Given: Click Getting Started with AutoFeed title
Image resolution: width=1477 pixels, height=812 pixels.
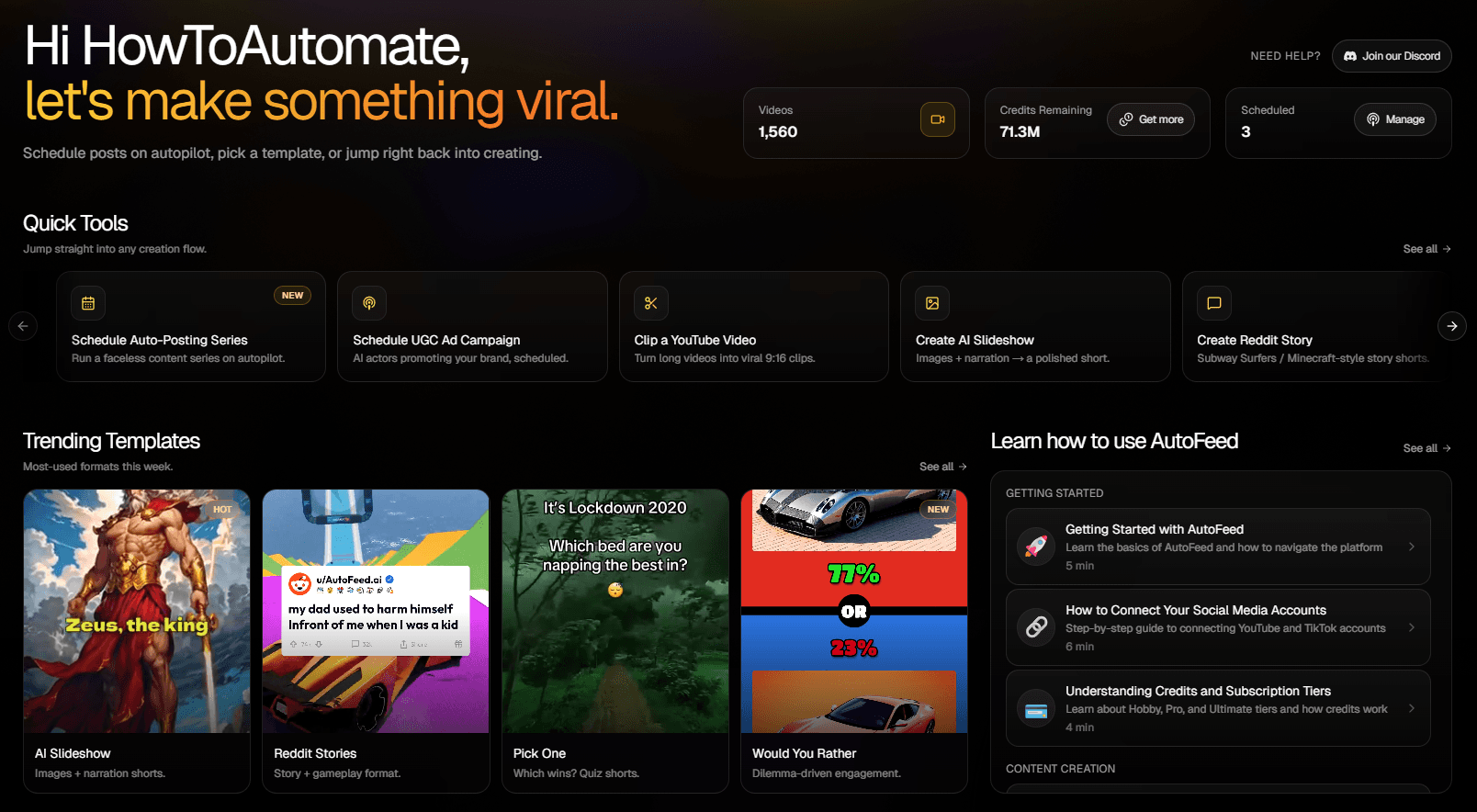Looking at the screenshot, I should 1155,529.
